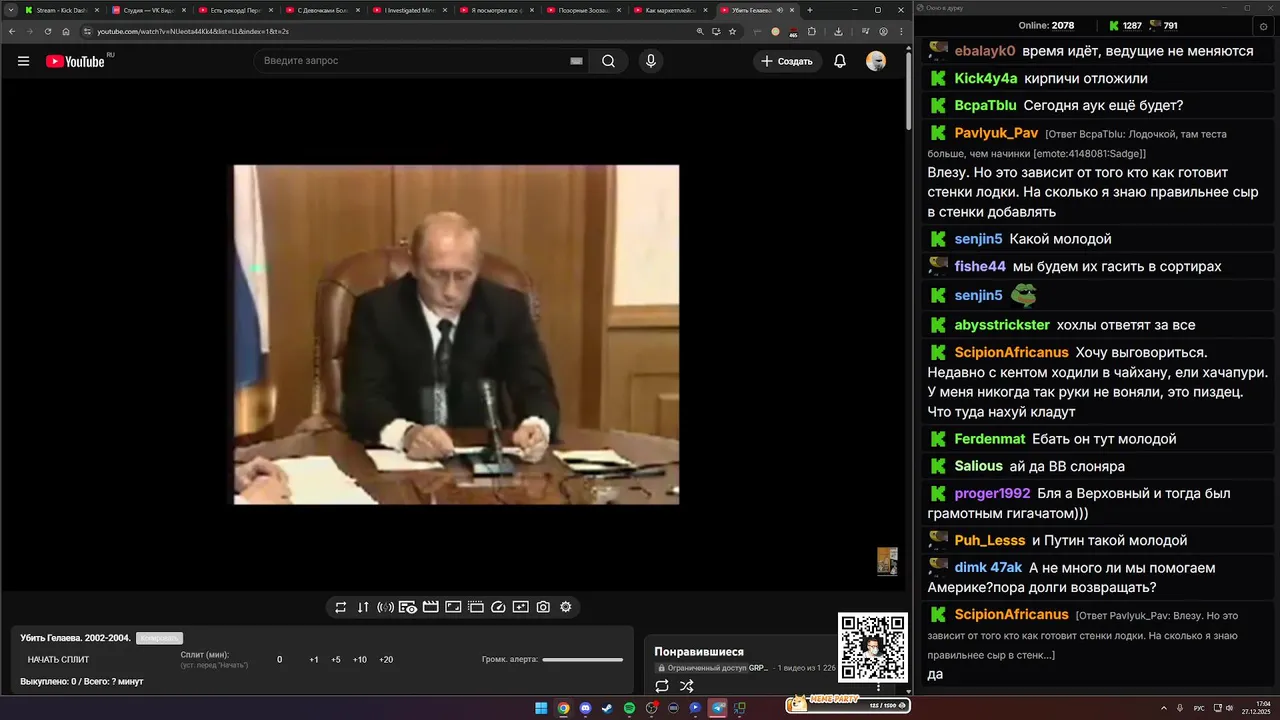Mute the Убить Гелаева tab audio
This screenshot has width=1280, height=720.
(779, 10)
